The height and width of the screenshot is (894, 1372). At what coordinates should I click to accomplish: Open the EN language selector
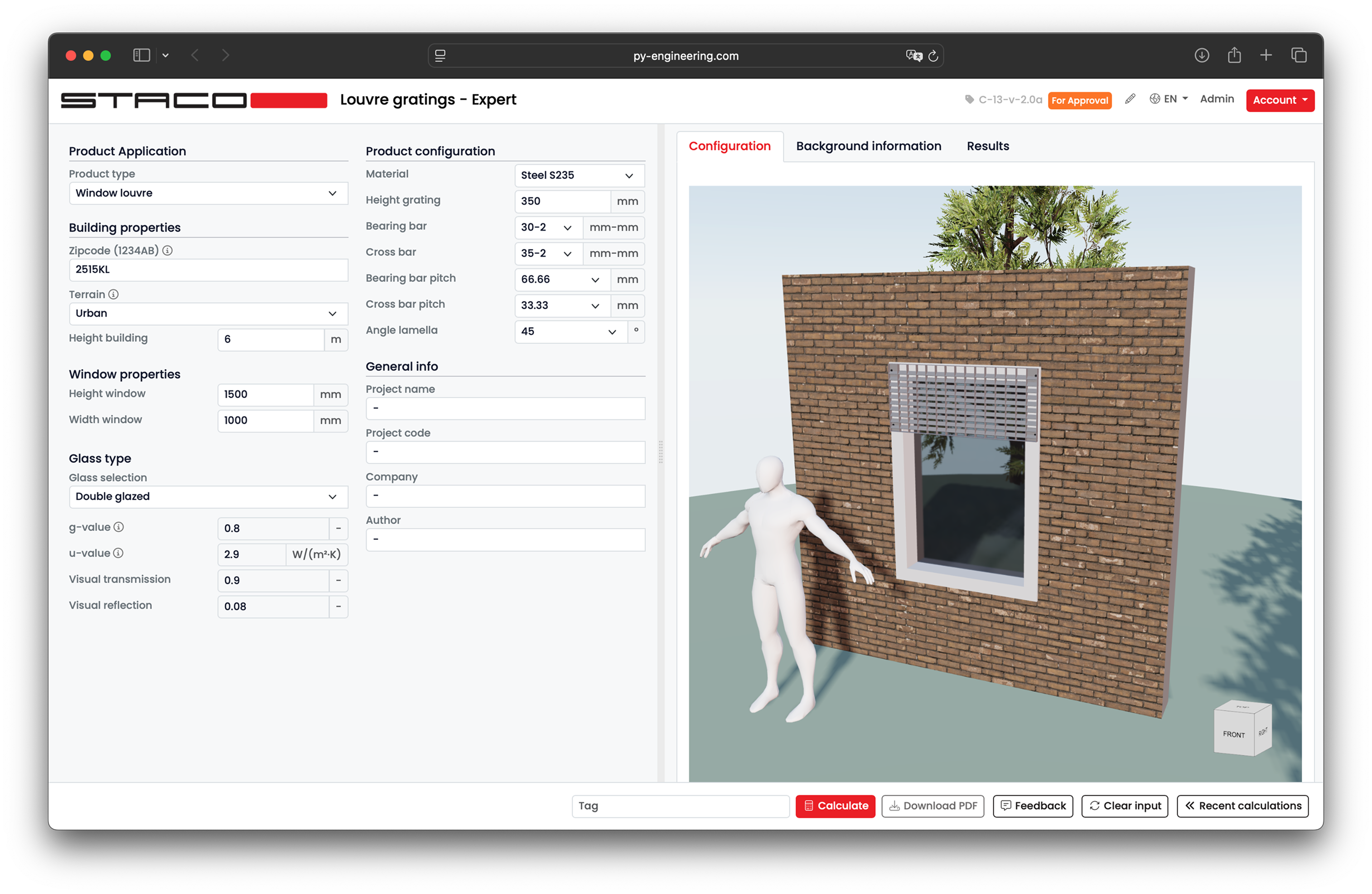pos(1169,99)
